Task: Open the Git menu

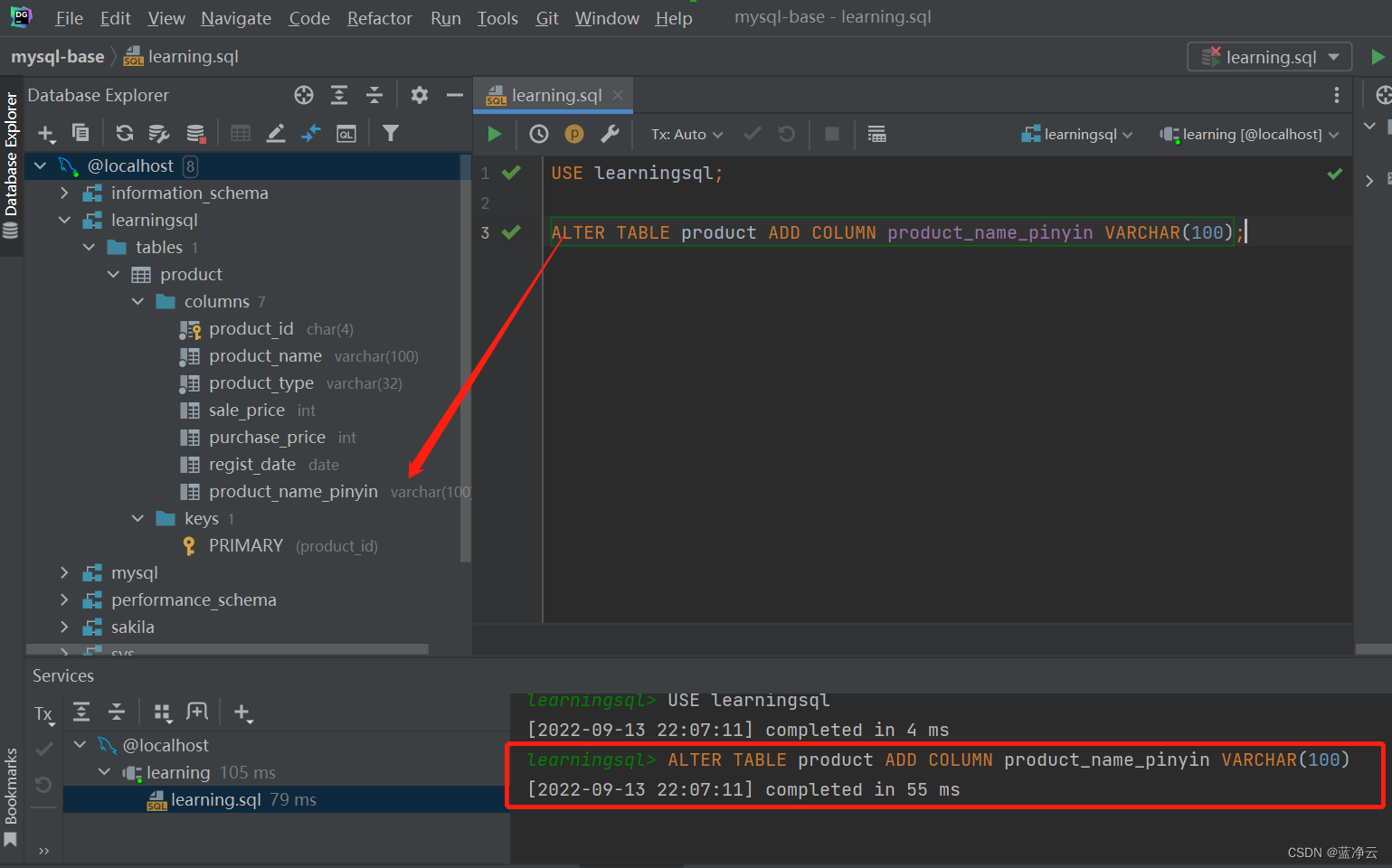Action: pyautogui.click(x=547, y=18)
